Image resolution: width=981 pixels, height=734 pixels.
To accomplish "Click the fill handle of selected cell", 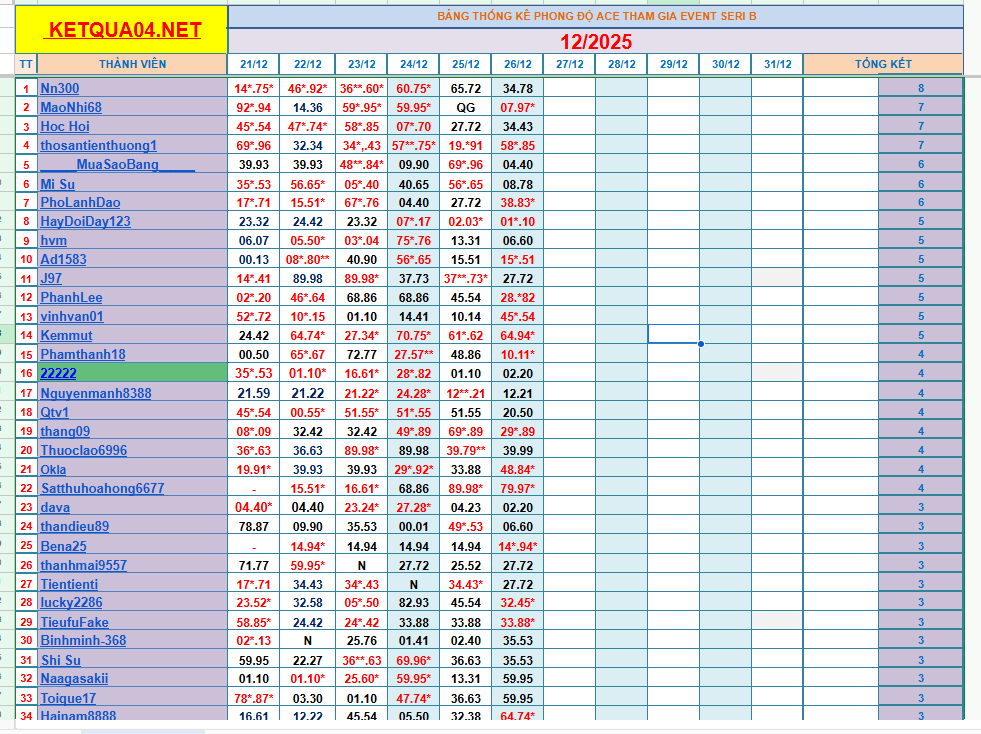I will (x=699, y=344).
